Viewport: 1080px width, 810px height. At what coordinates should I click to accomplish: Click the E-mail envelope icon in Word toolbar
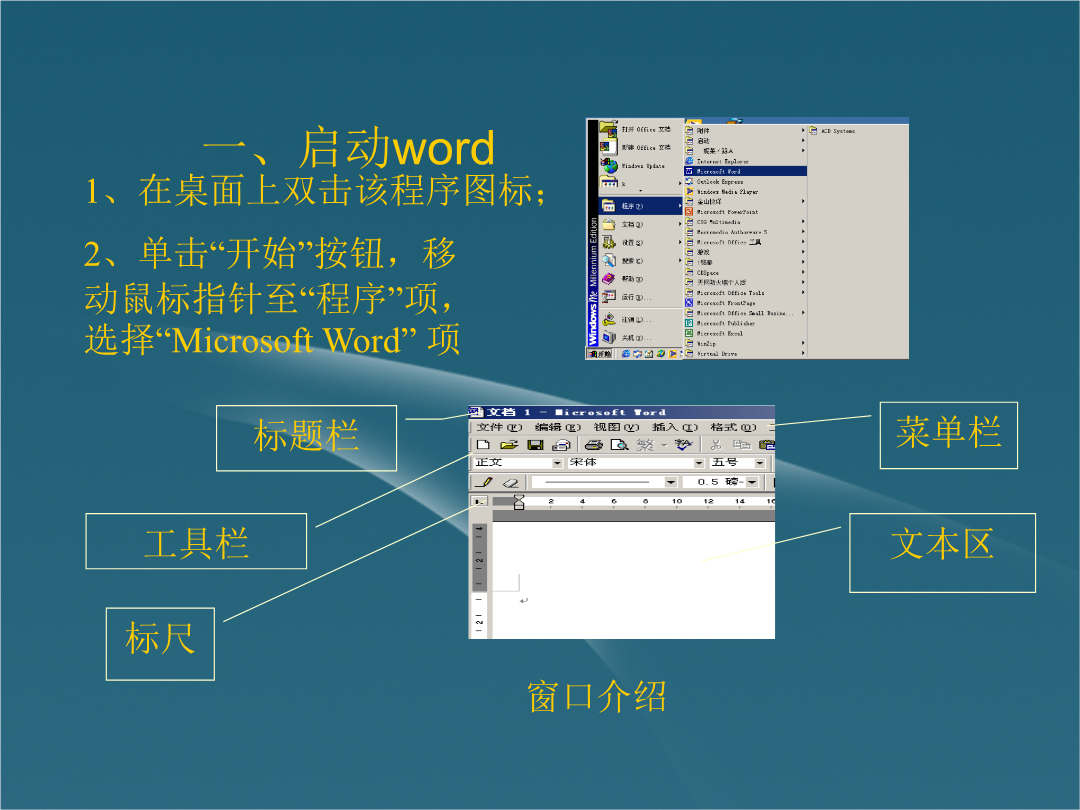[x=561, y=445]
